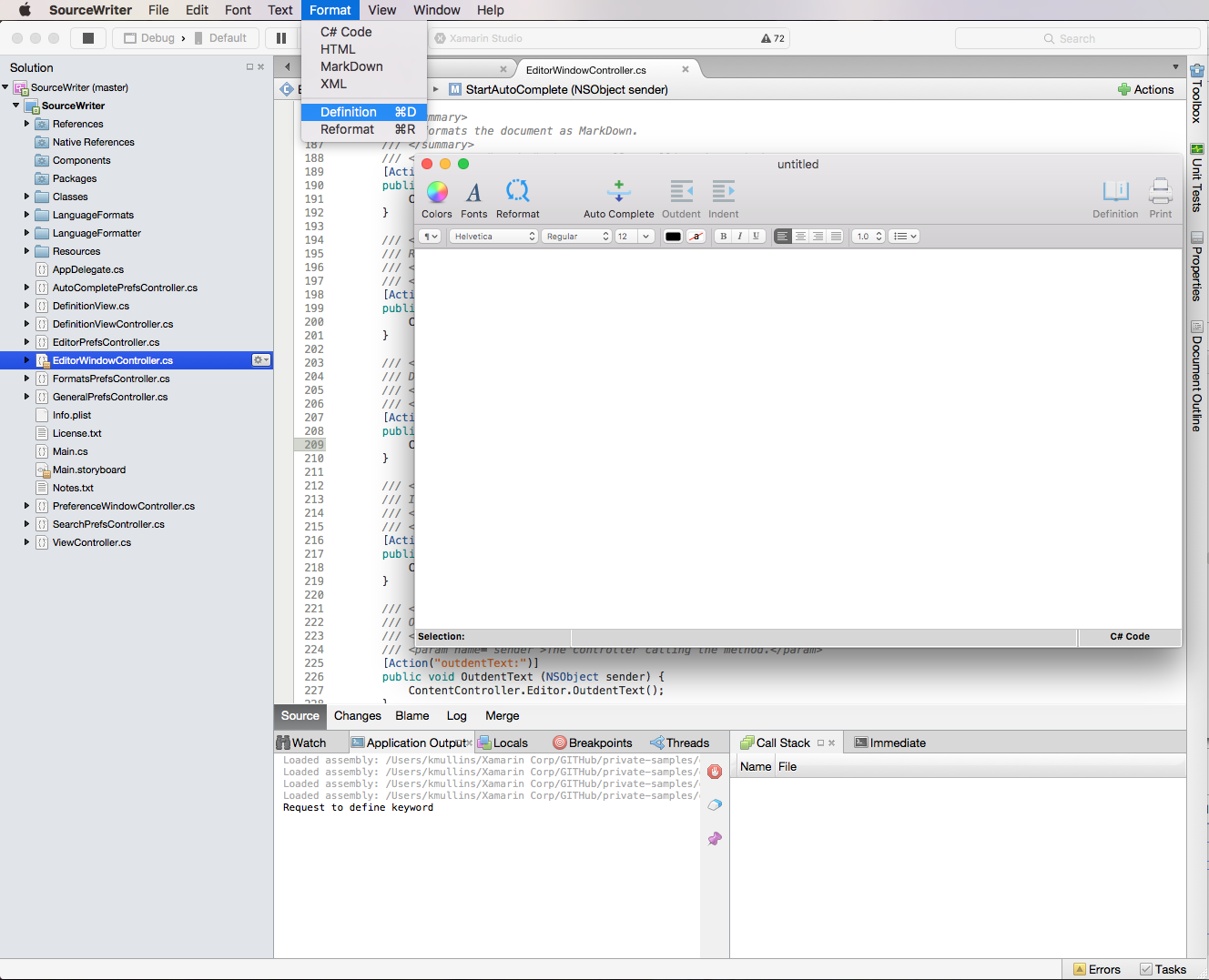Screen dimensions: 1209x980
Task: Select justified text alignment
Action: (836, 237)
